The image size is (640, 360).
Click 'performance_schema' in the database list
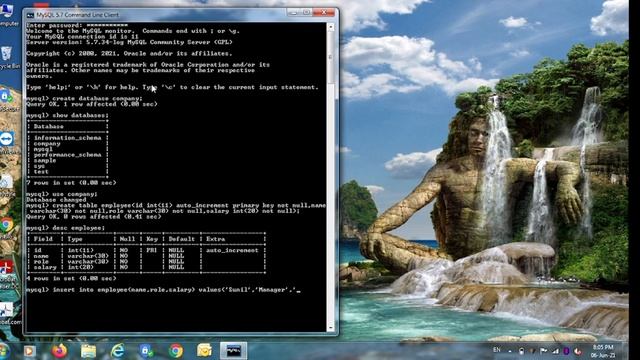point(67,155)
